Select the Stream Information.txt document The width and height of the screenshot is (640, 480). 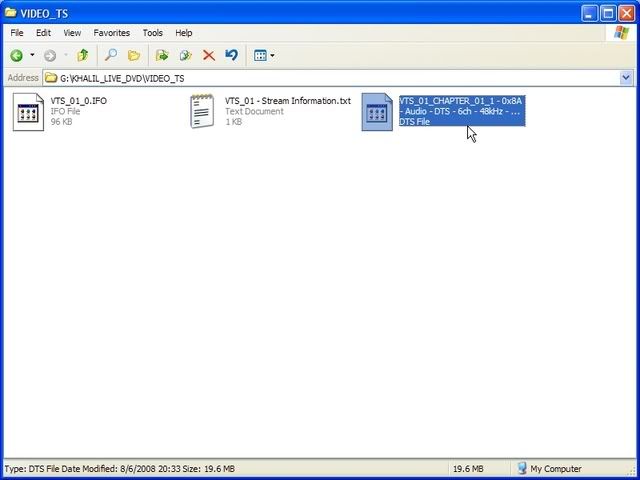coord(203,111)
